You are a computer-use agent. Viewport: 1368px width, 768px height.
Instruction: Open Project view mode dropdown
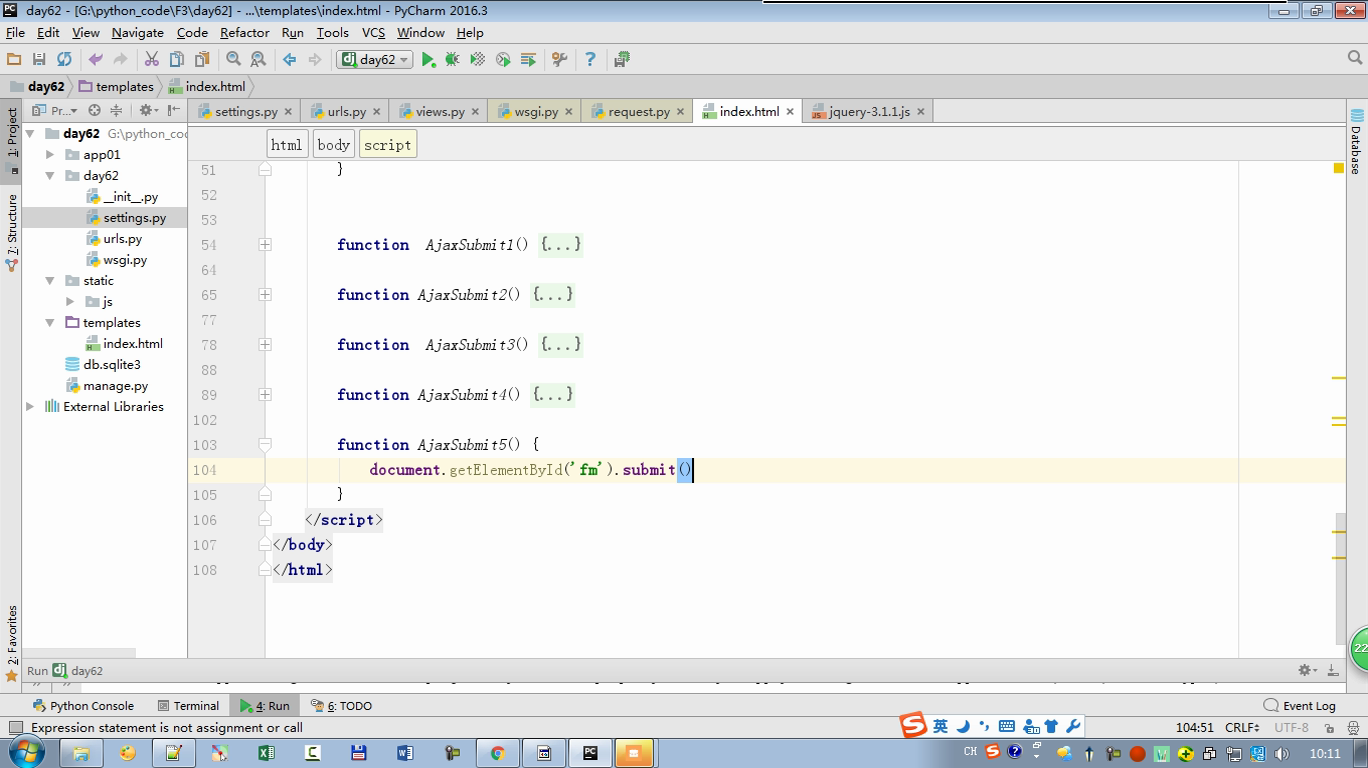(x=56, y=111)
